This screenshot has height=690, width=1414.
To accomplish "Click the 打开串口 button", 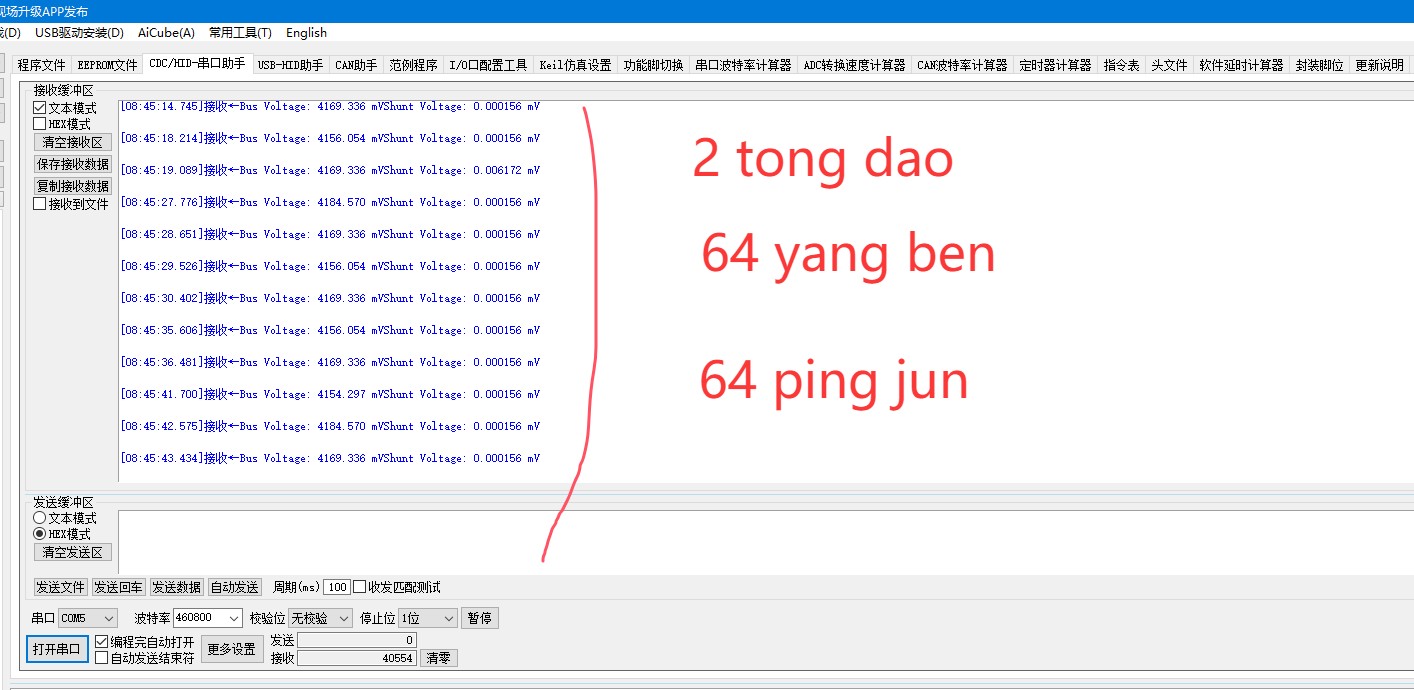I will pos(57,649).
